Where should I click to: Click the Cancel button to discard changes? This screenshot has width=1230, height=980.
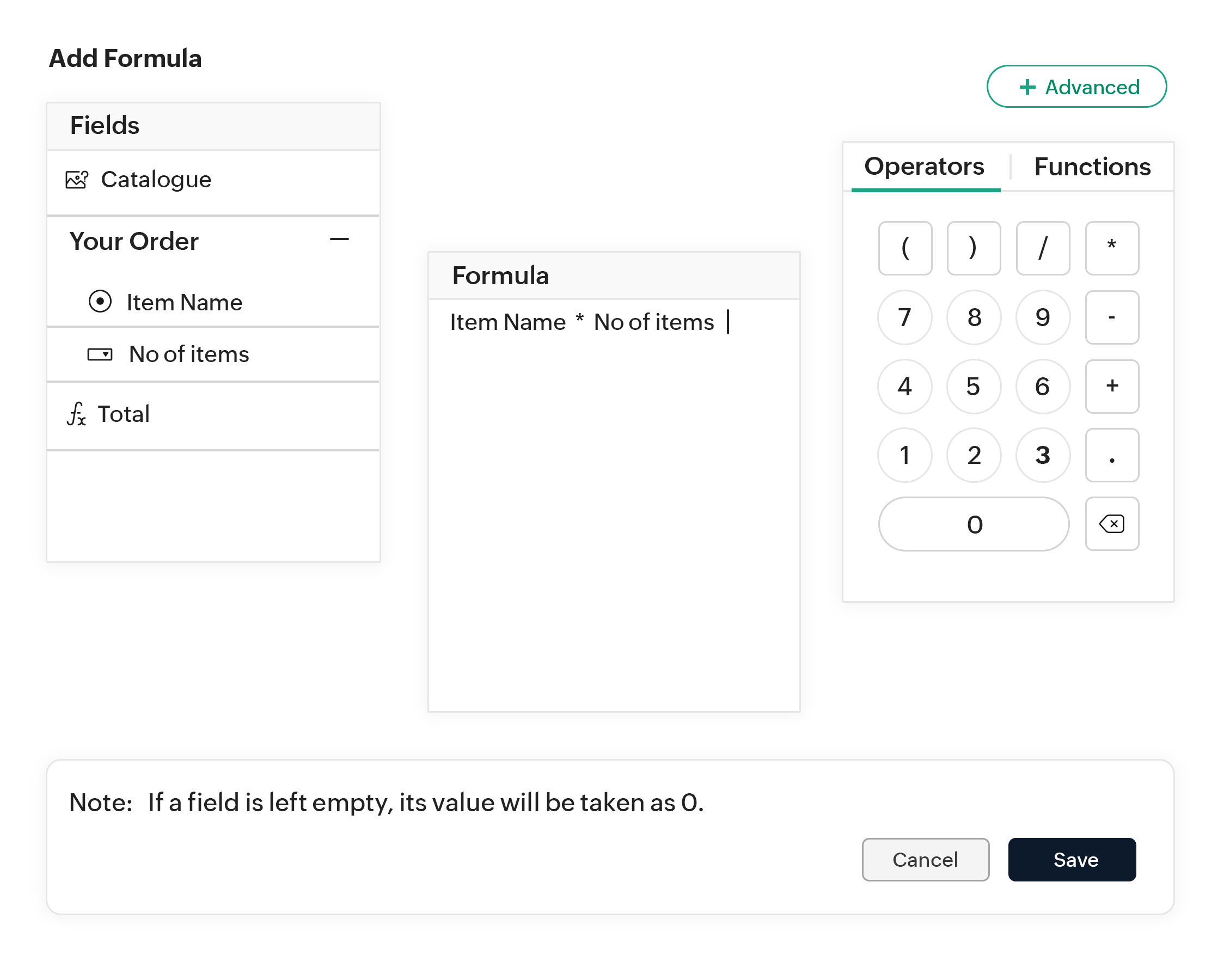pos(924,857)
